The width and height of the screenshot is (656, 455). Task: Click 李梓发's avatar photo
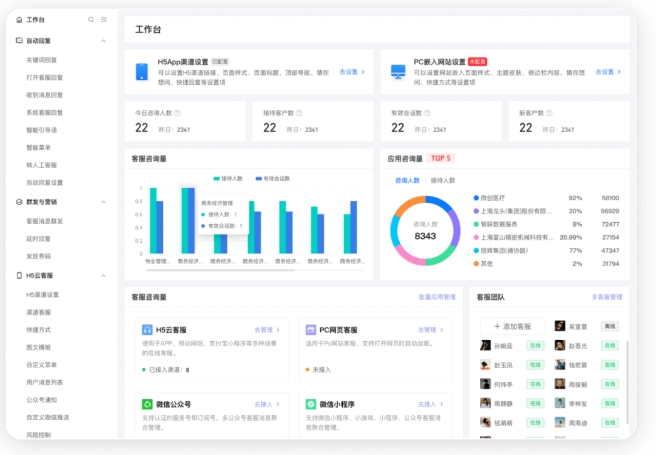560,403
